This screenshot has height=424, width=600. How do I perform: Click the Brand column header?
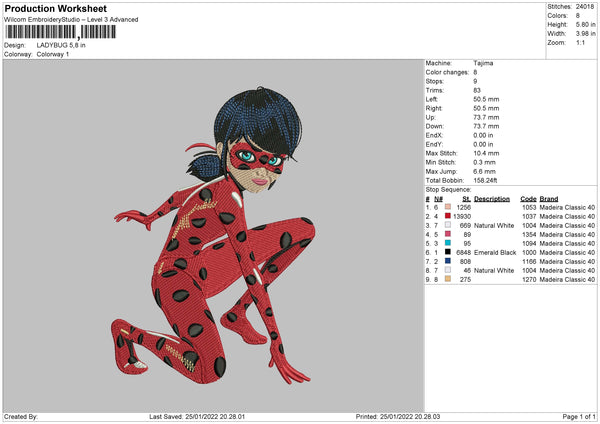click(549, 199)
